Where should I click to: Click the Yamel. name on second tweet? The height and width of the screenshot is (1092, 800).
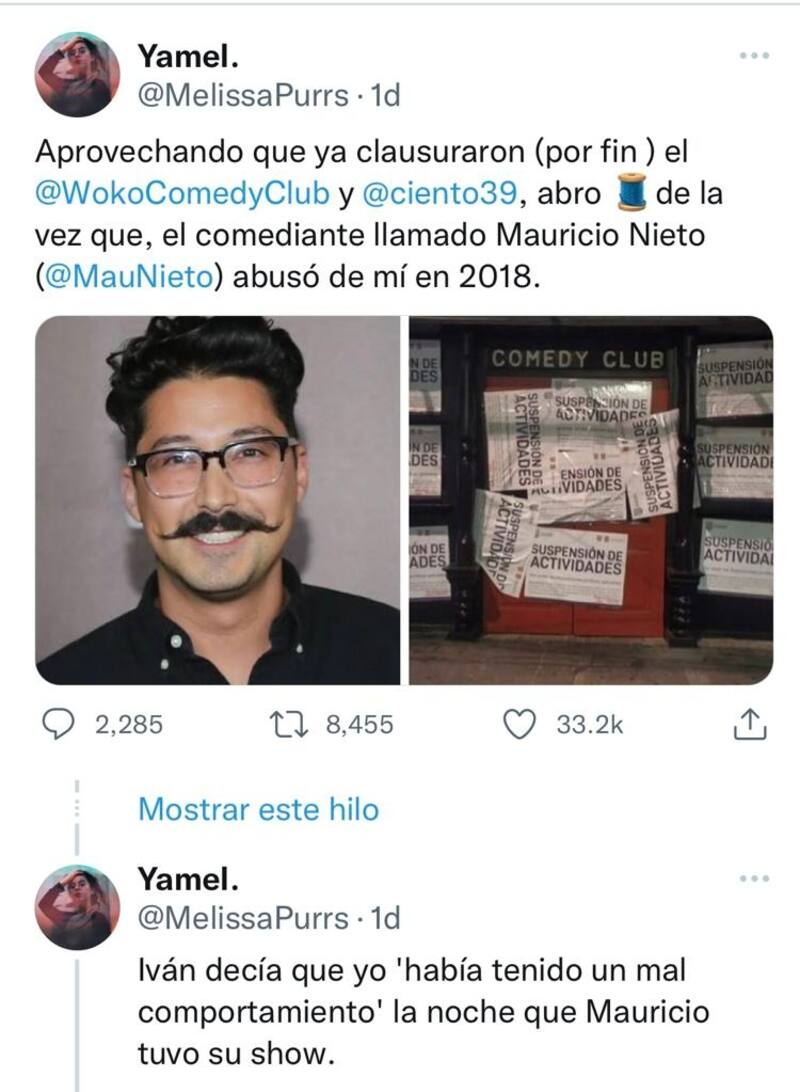(x=188, y=879)
